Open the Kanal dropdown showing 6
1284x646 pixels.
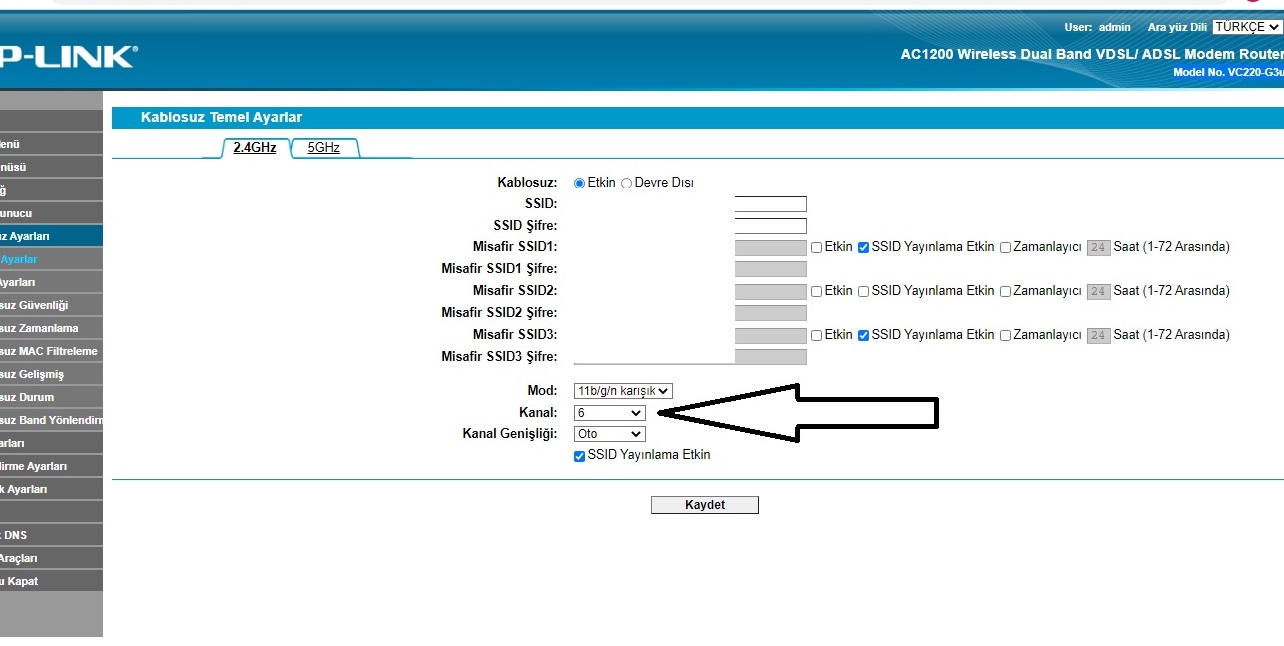click(x=610, y=413)
